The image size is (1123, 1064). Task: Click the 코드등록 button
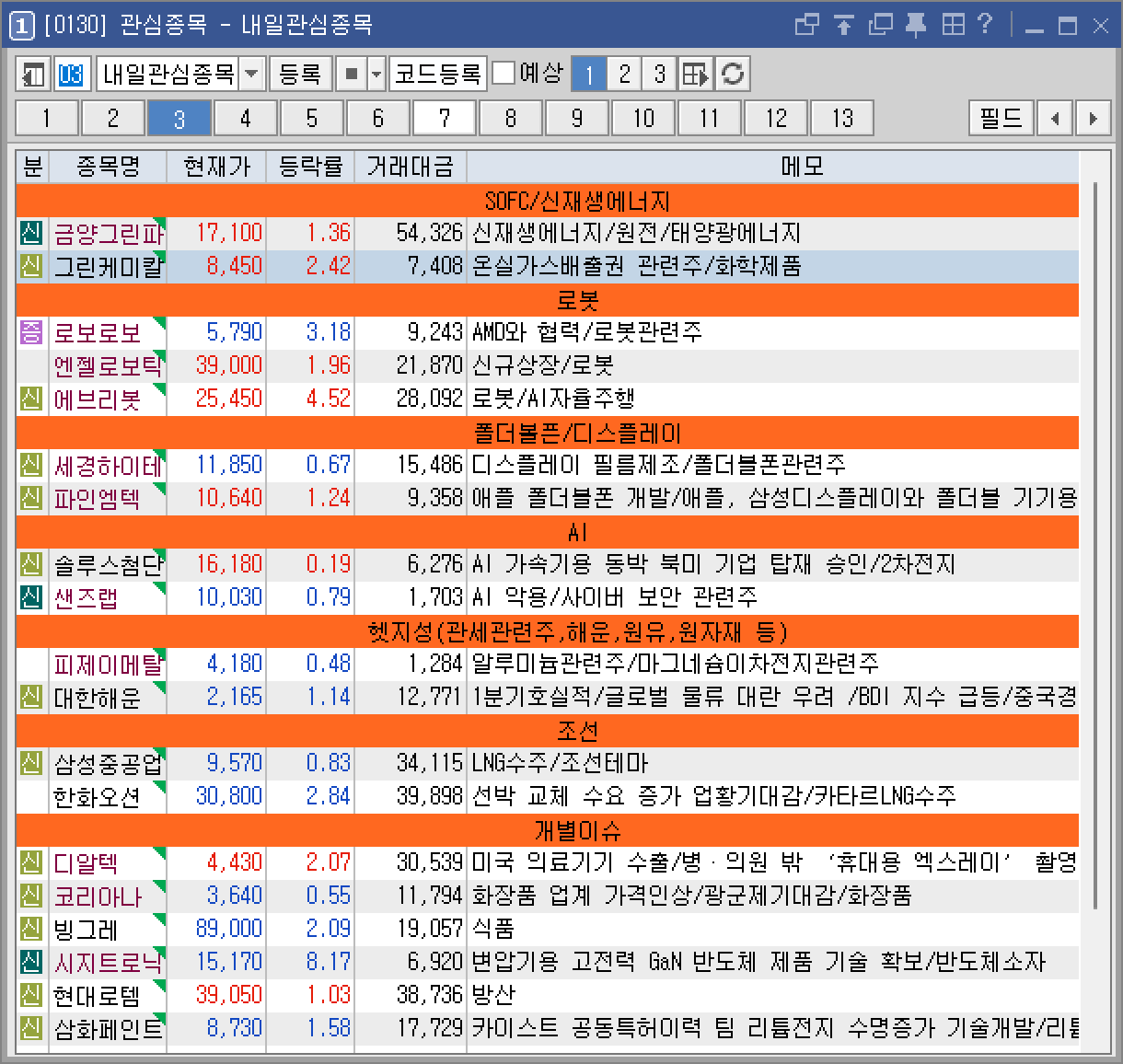tap(437, 74)
